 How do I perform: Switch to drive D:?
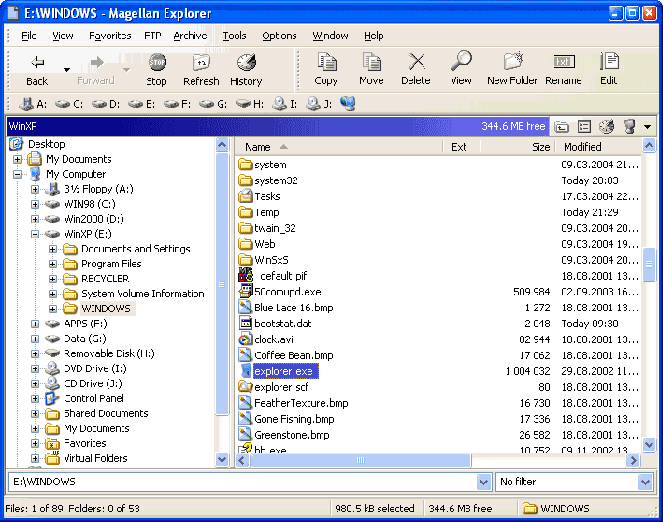[106, 104]
